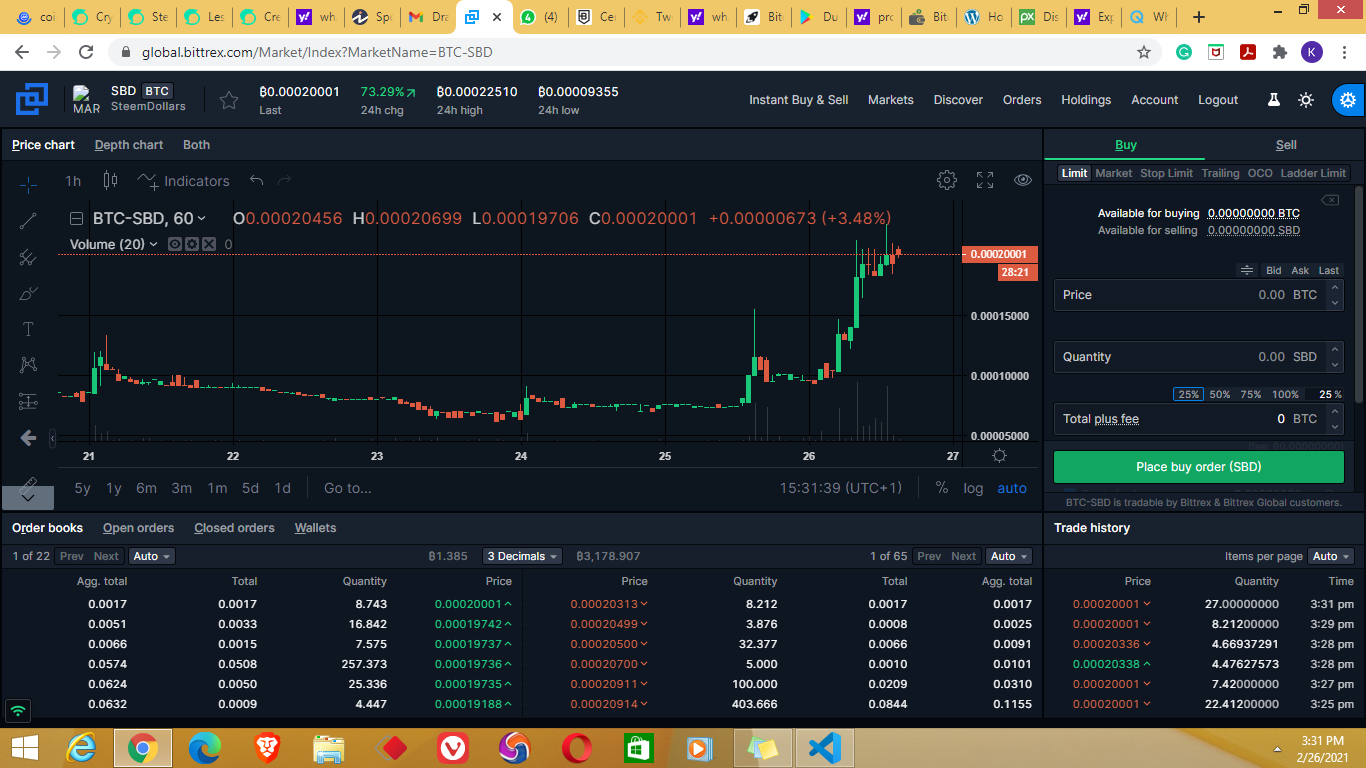The height and width of the screenshot is (768, 1366).
Task: Select the prediction and measurement tool
Action: pyautogui.click(x=28, y=401)
